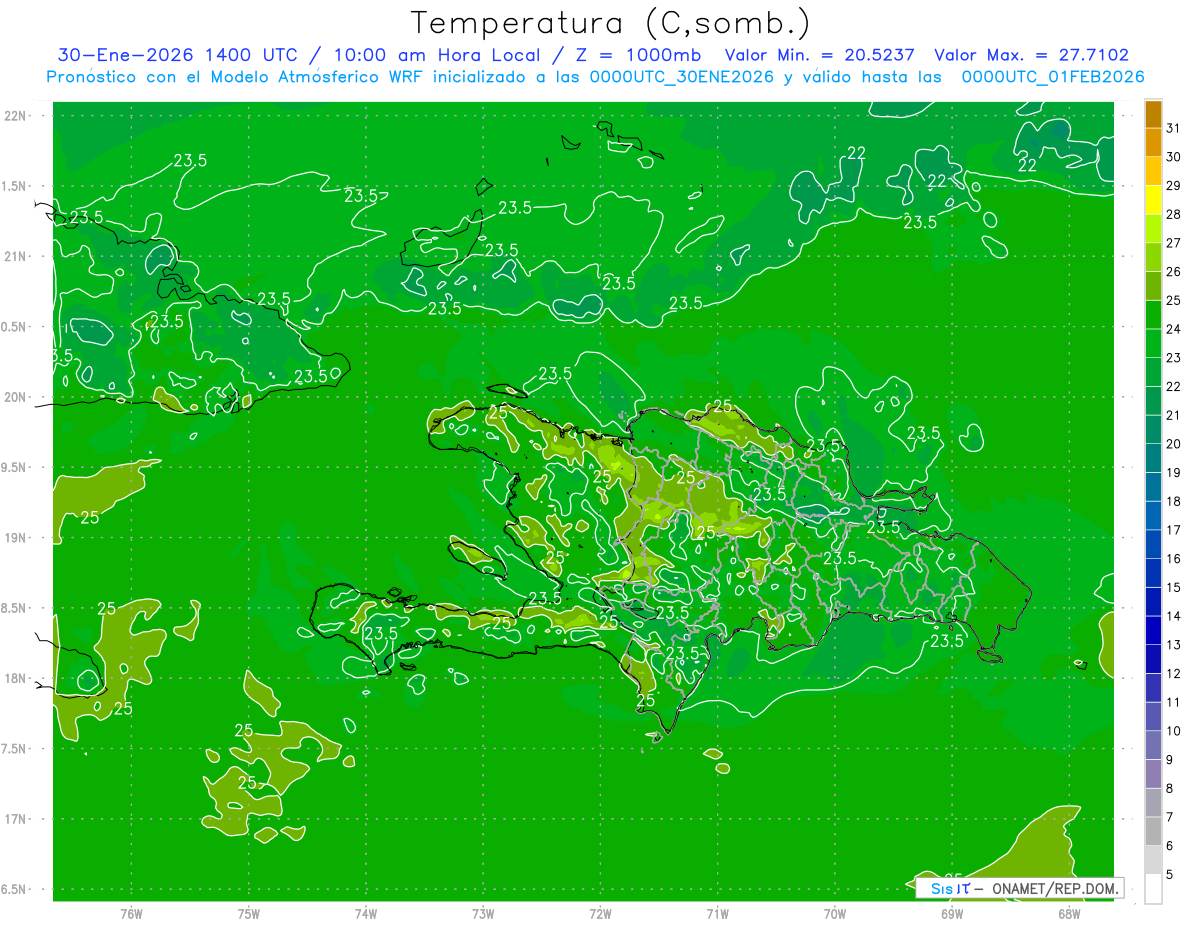Click the 70W longitude label

[834, 914]
